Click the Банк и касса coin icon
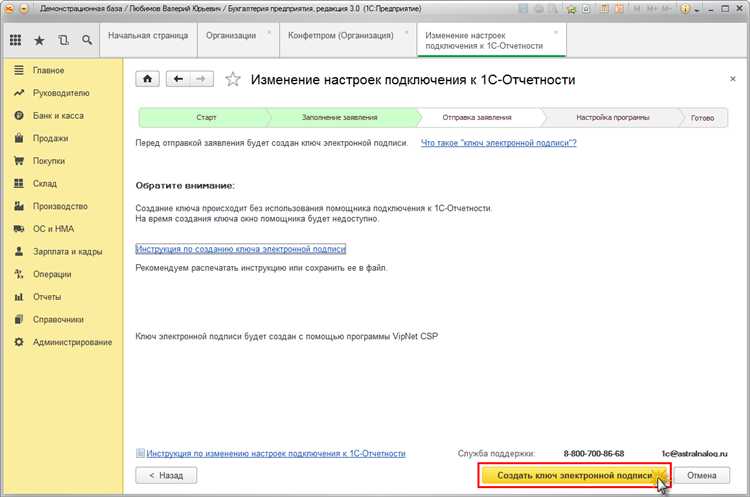Viewport: 750px width, 497px height. coord(19,115)
